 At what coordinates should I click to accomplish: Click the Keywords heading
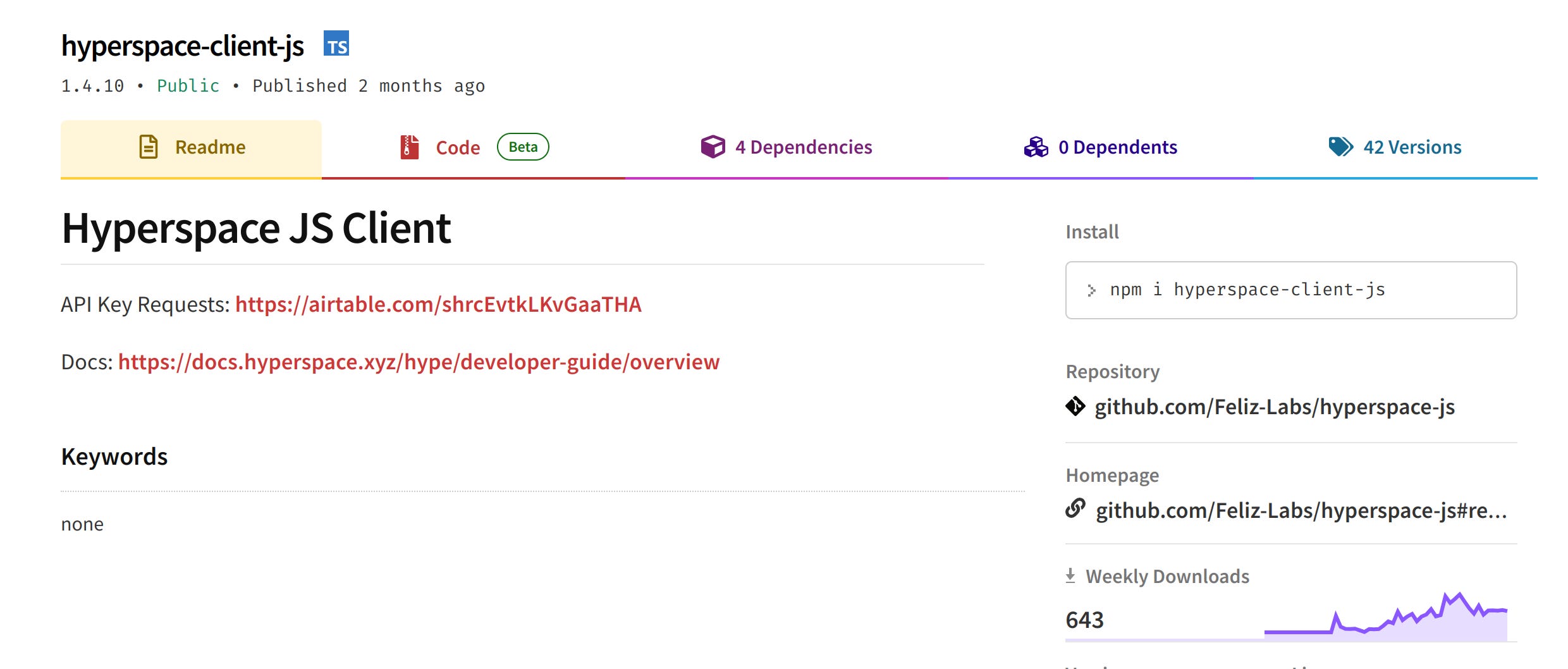tap(114, 457)
